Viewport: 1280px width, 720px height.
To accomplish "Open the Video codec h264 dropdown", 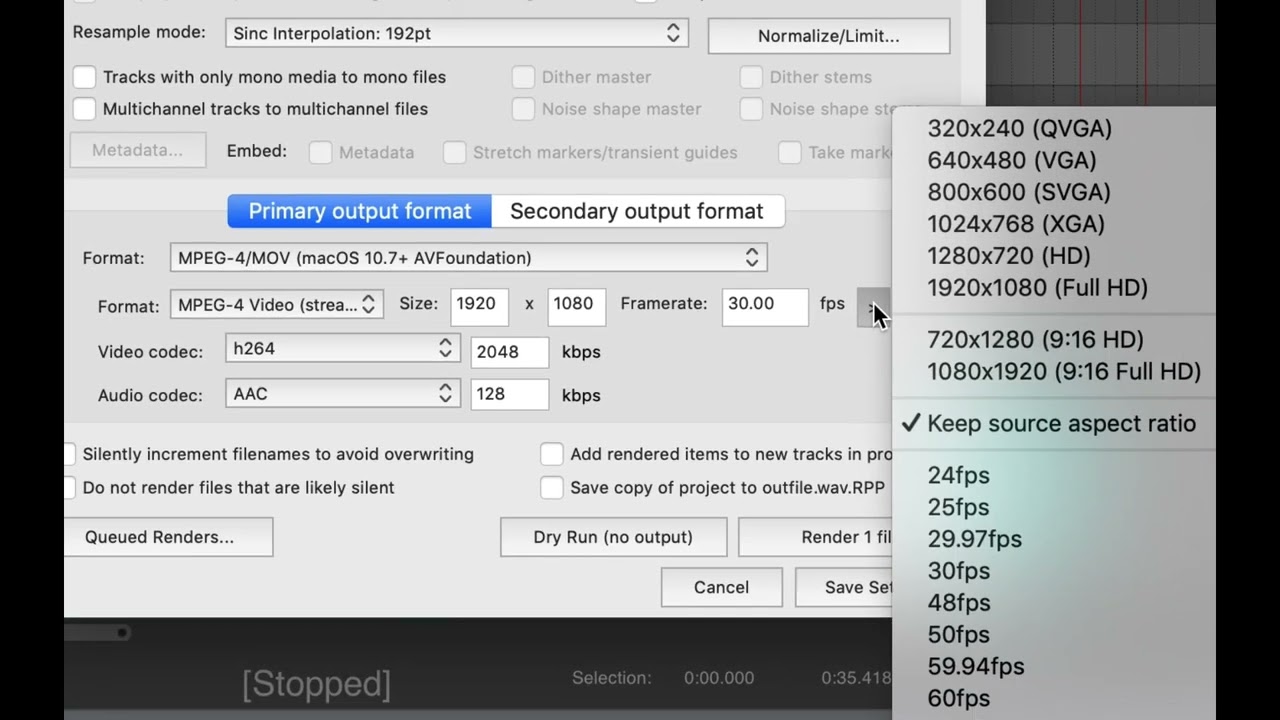I will (343, 348).
